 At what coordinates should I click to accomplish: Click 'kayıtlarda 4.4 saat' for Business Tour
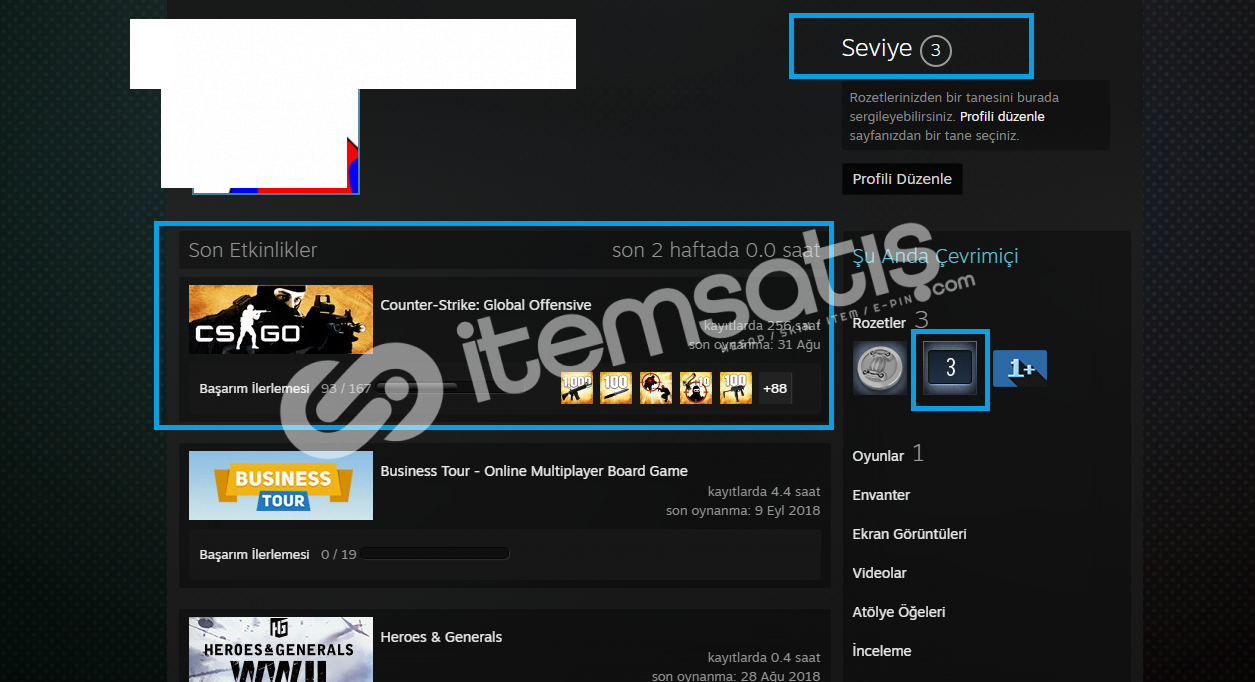(764, 491)
